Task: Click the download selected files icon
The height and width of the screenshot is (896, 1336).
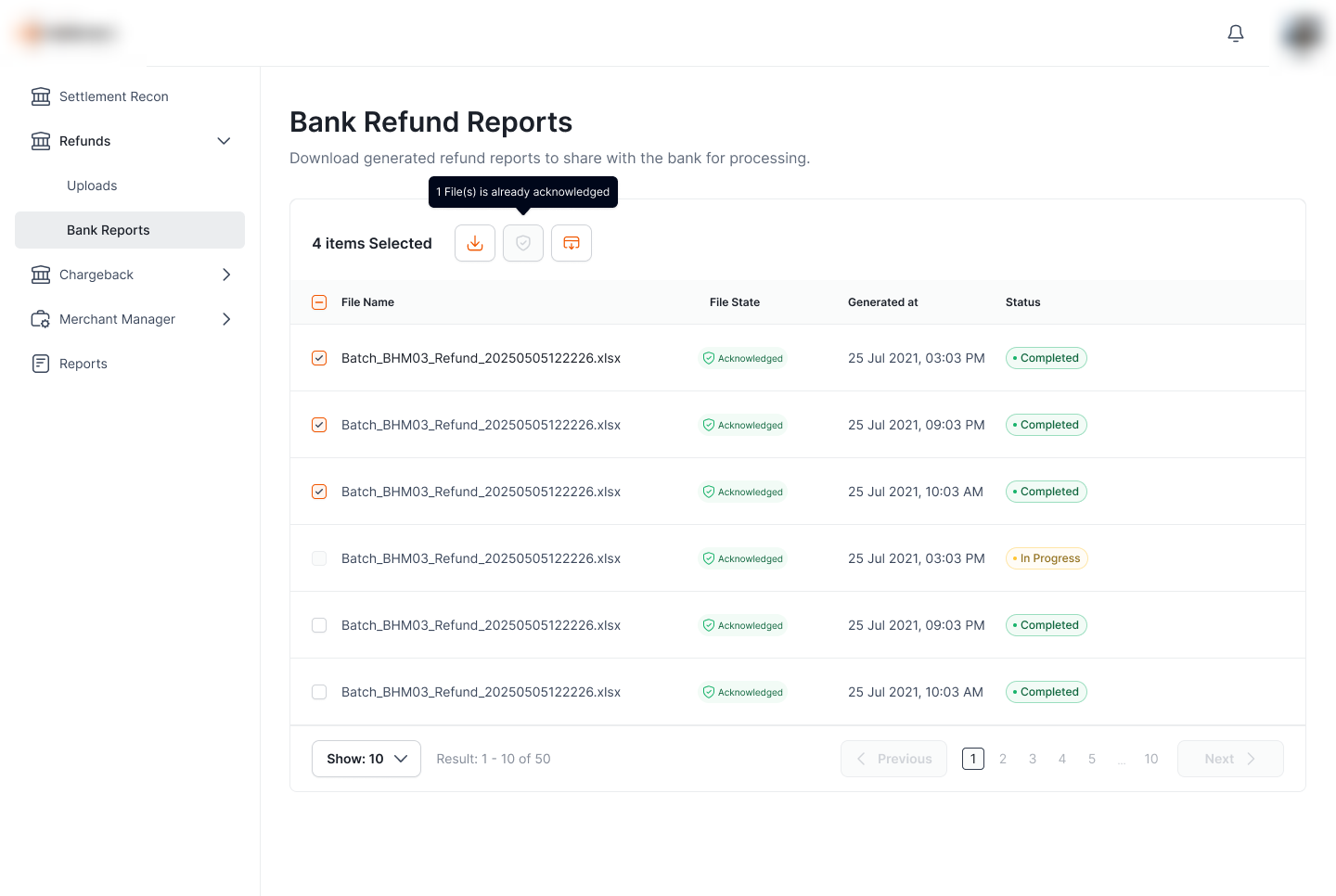Action: pos(475,243)
